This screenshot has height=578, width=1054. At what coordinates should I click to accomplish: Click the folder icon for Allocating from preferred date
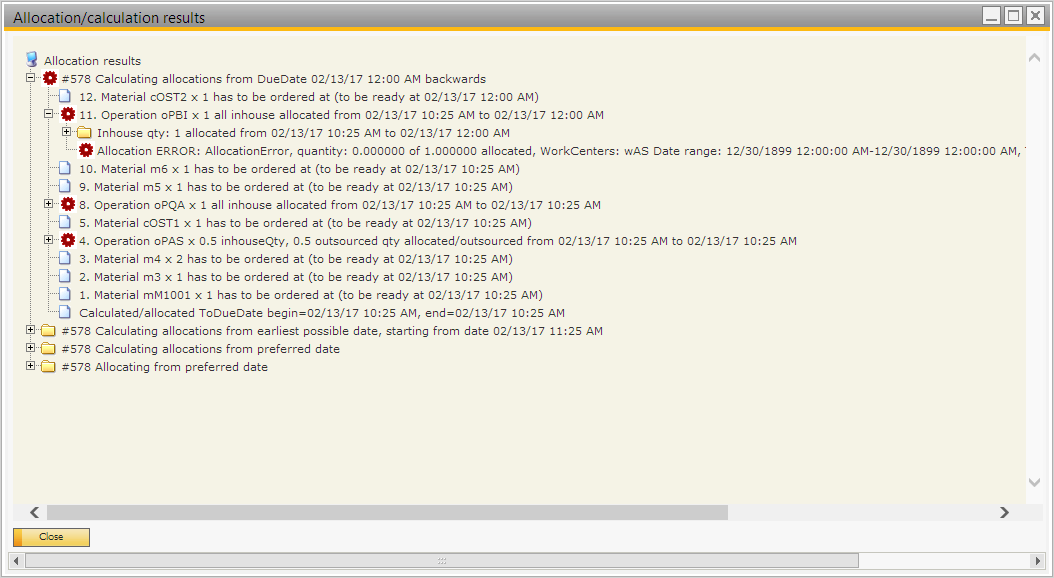48,367
